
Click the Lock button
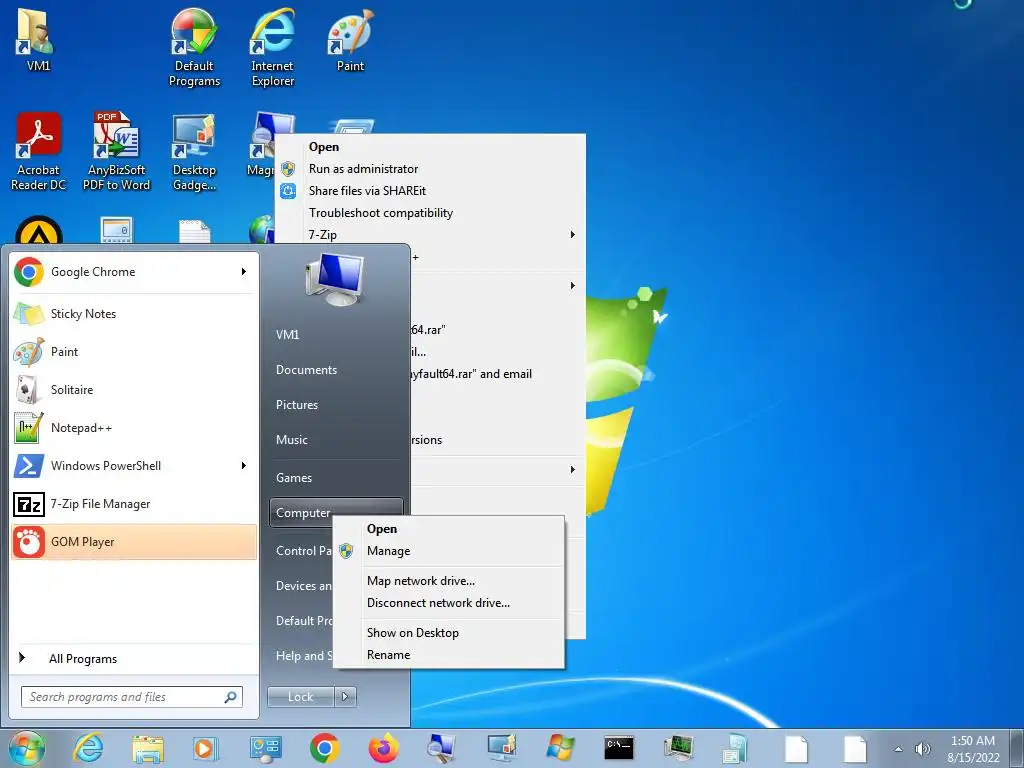coord(301,697)
